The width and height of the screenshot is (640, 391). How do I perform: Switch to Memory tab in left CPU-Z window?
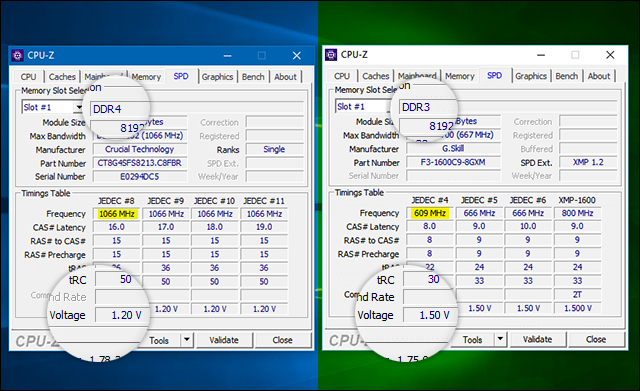coord(146,77)
